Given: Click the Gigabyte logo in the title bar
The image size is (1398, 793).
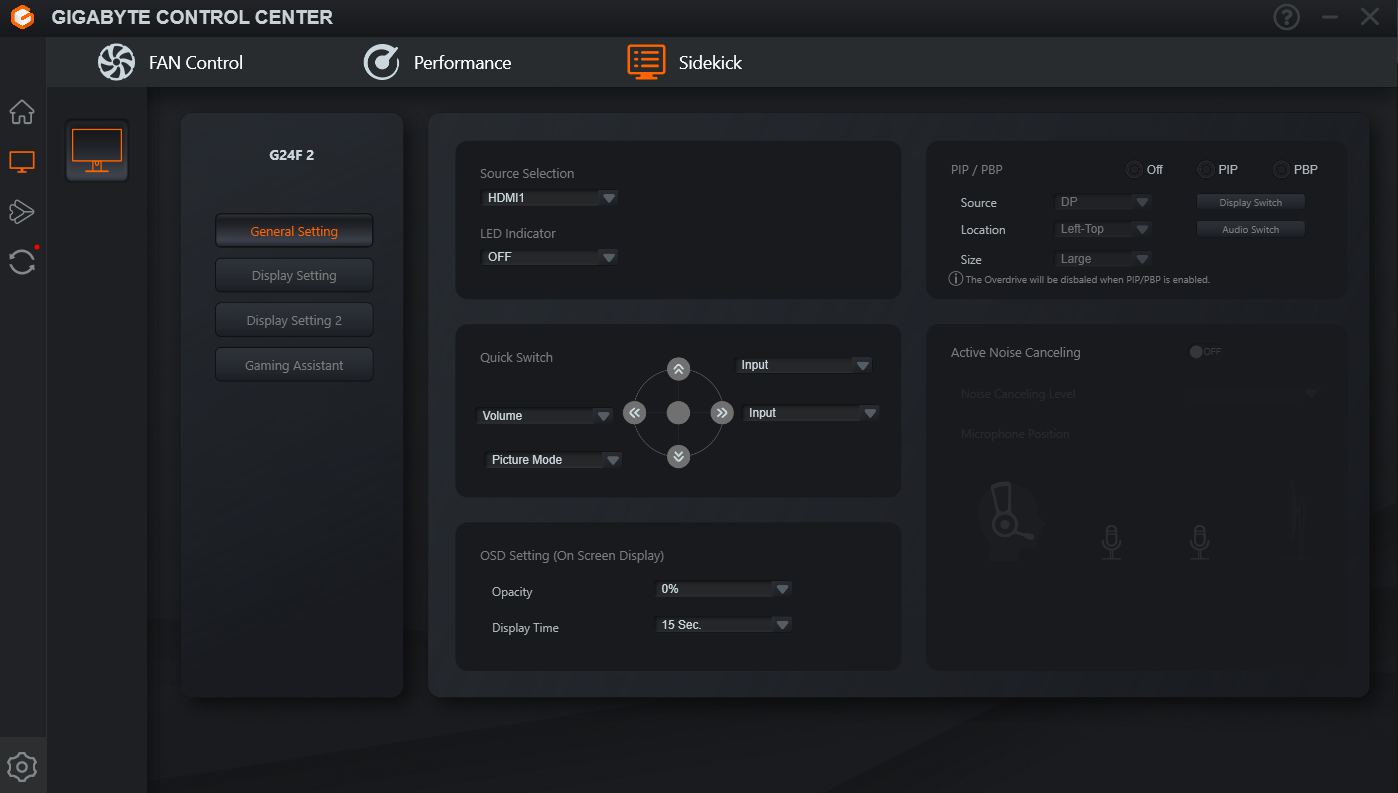Looking at the screenshot, I should (21, 18).
